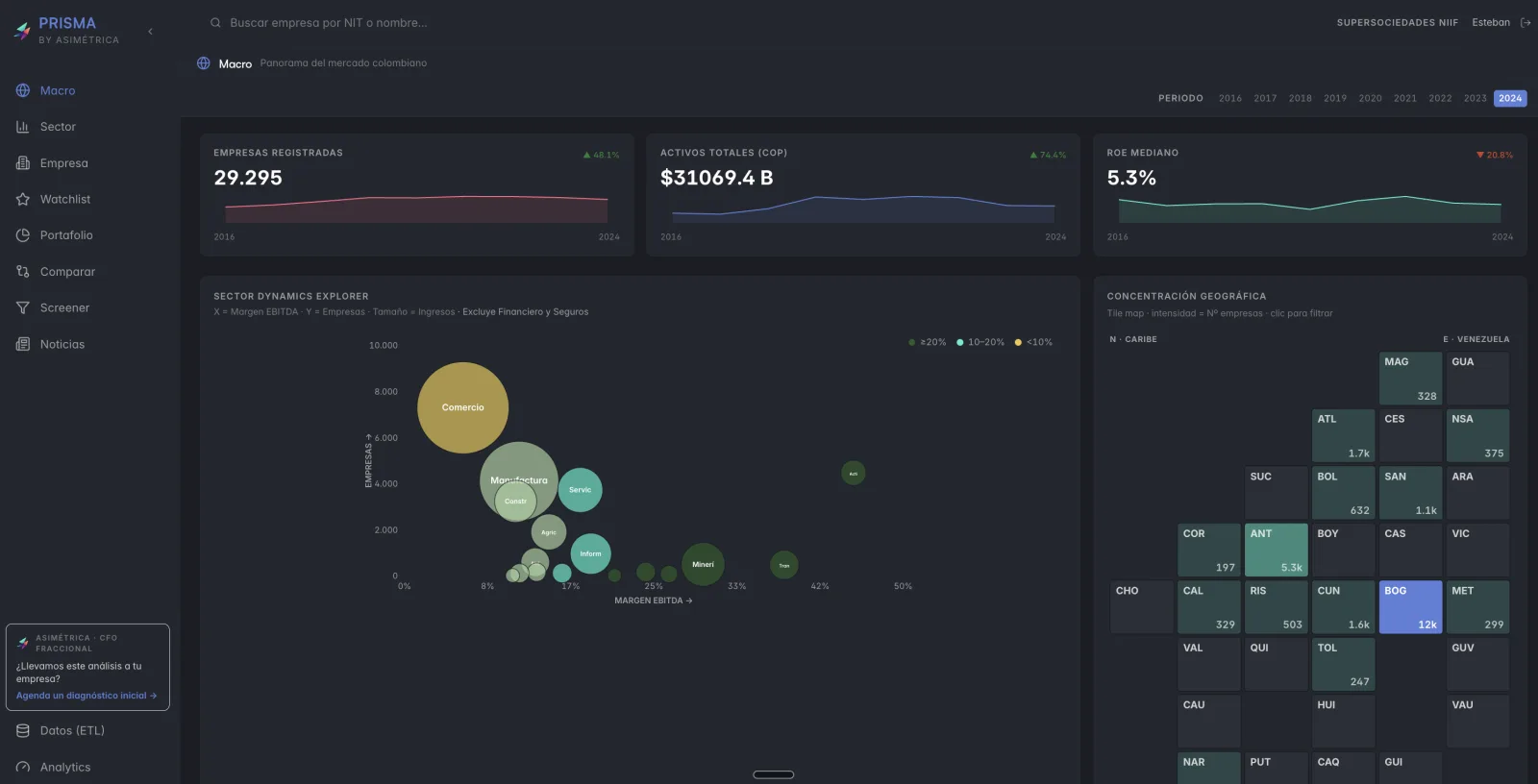Collapse the sidebar with chevron arrow
Viewport: 1538px width, 784px height.
click(x=150, y=32)
